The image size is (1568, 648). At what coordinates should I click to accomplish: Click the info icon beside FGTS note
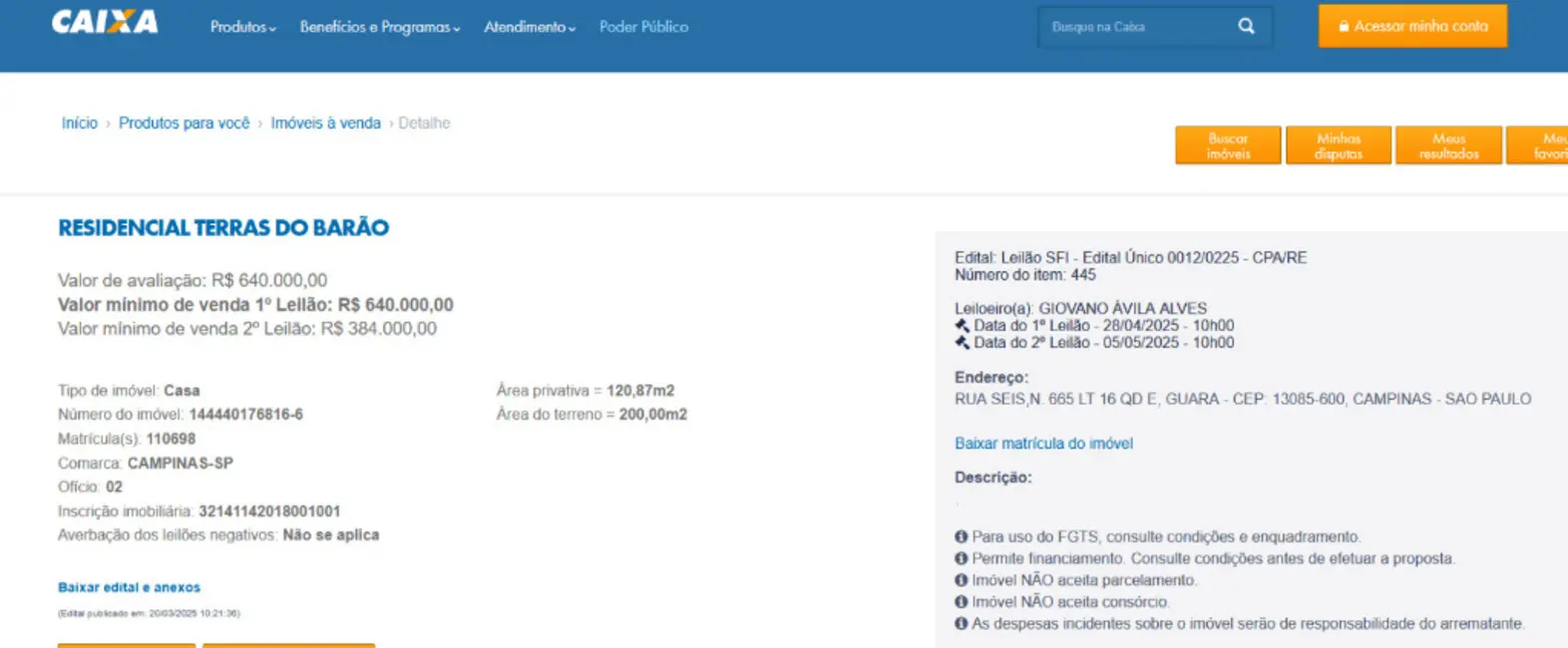[x=962, y=536]
